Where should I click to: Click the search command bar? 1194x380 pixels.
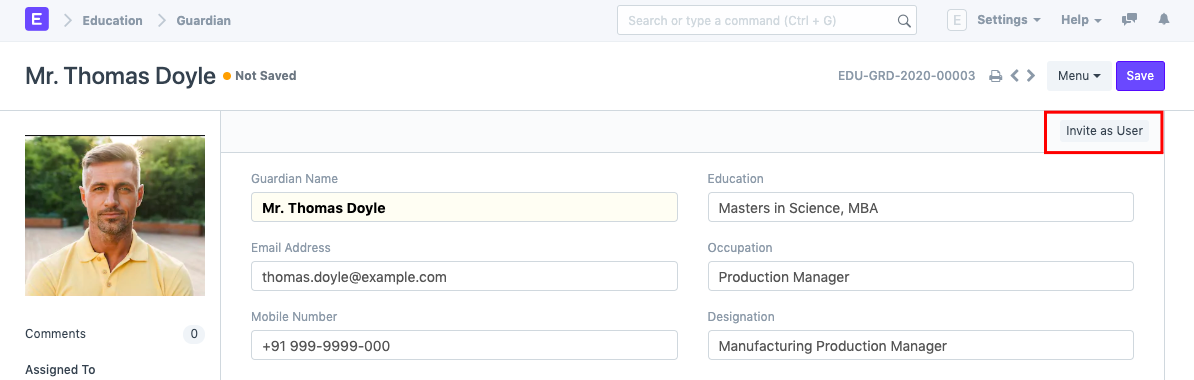coord(767,21)
